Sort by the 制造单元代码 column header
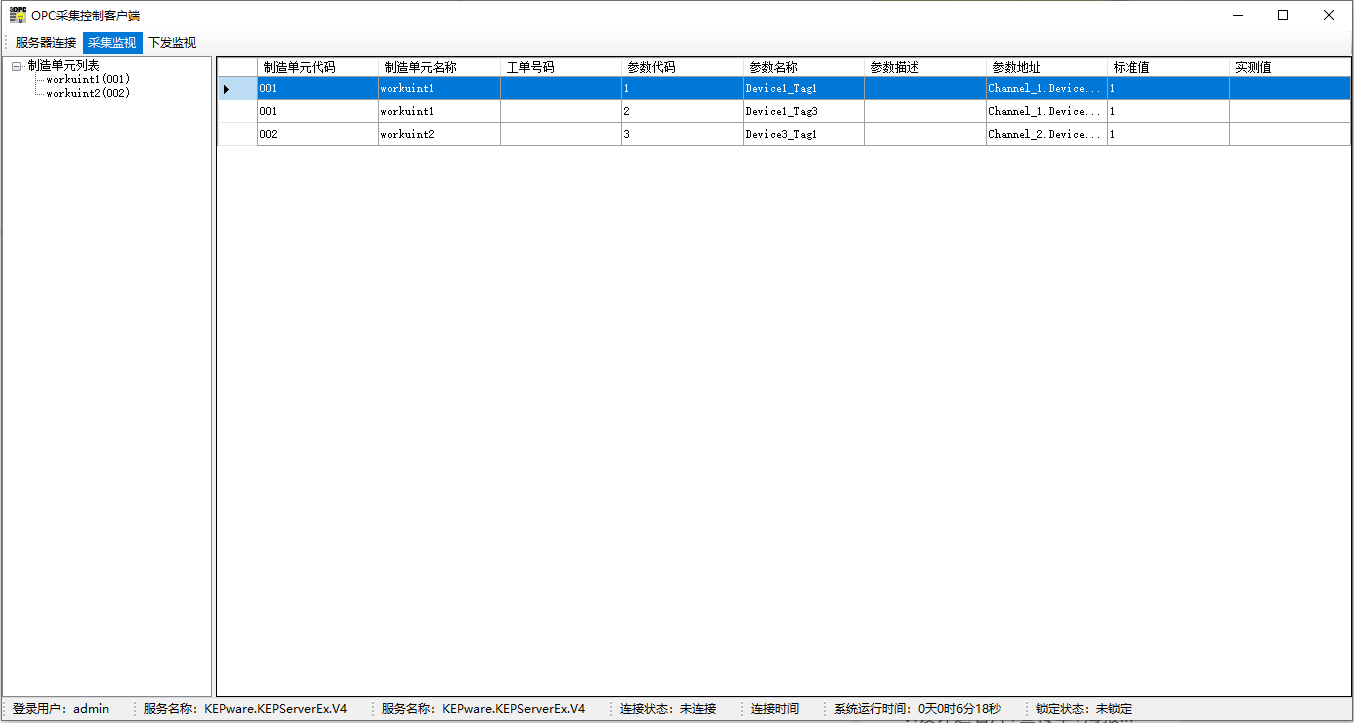 tap(317, 67)
